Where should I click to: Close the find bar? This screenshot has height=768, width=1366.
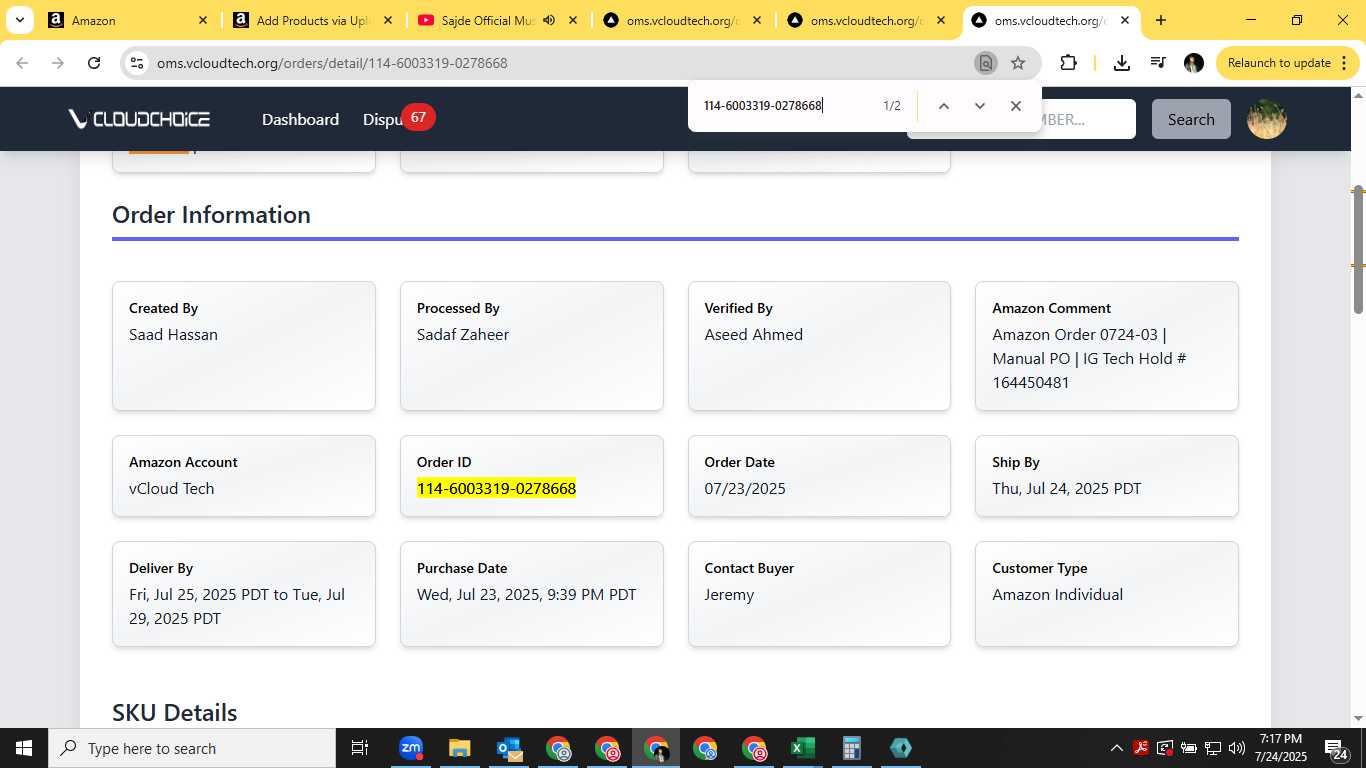[x=1016, y=106]
